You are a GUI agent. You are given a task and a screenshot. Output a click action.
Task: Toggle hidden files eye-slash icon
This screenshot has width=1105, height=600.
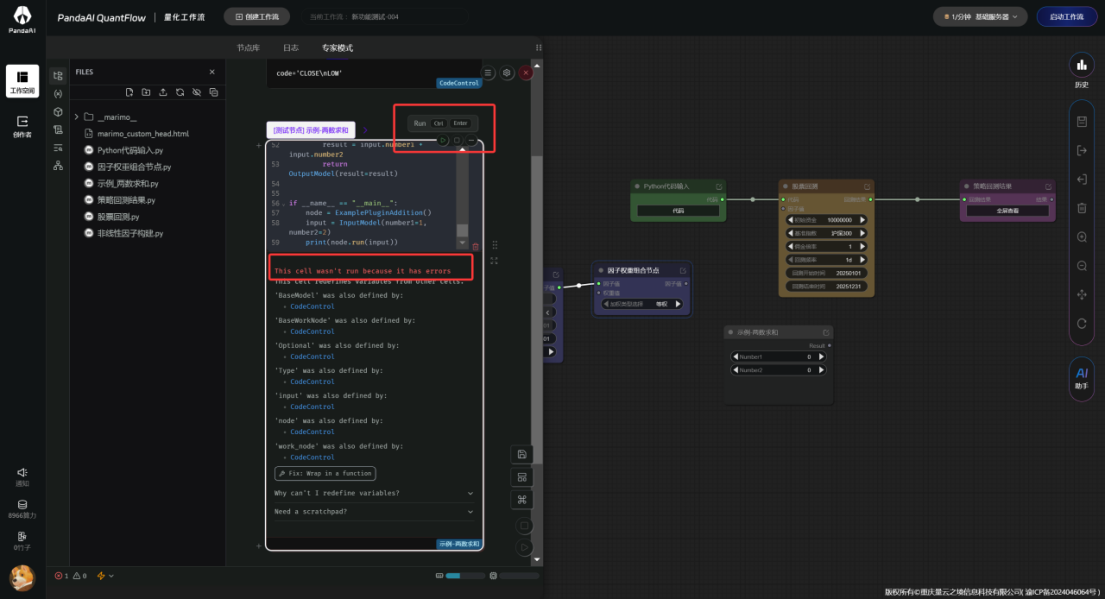click(x=197, y=92)
